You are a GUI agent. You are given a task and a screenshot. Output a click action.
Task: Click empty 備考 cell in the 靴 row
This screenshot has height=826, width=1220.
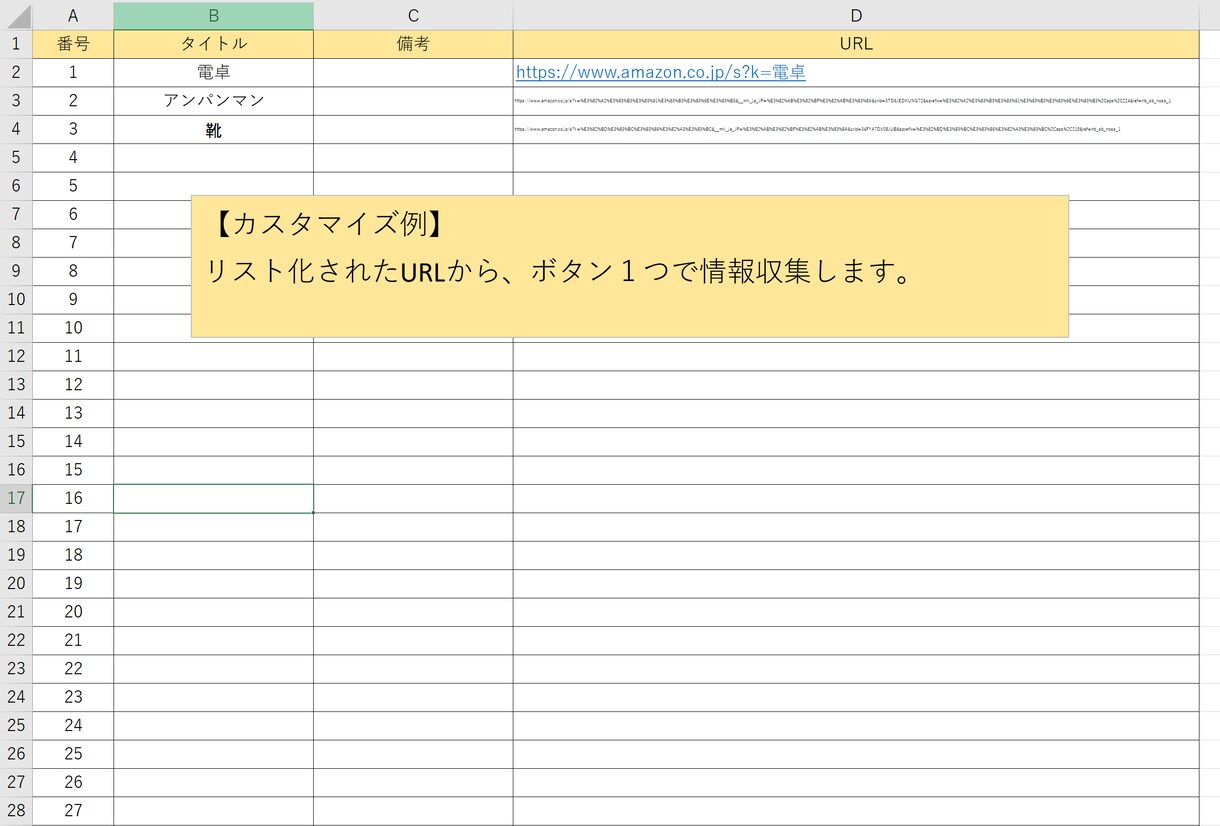413,130
